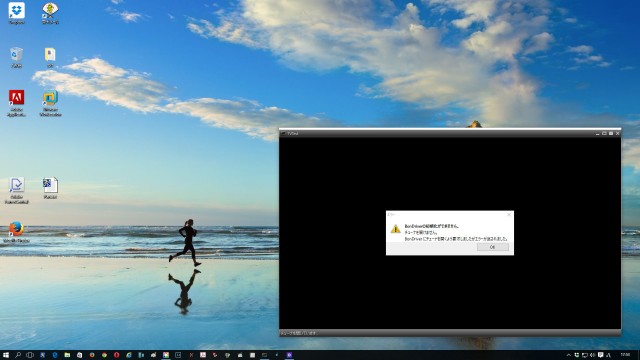Minimize the TVTest window
Image resolution: width=640 pixels, height=360 pixels.
[598, 133]
